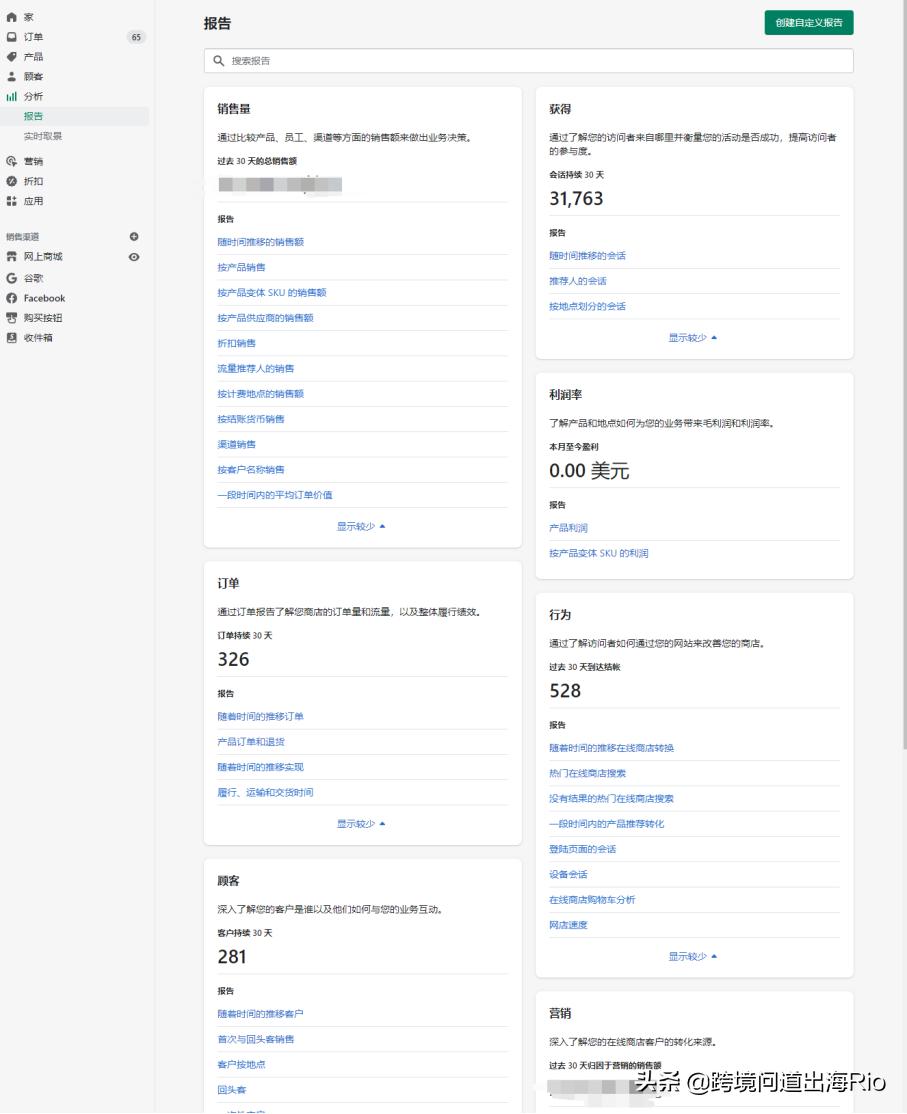Open the 家 (Home) icon in sidebar
The height and width of the screenshot is (1114, 907).
click(13, 16)
